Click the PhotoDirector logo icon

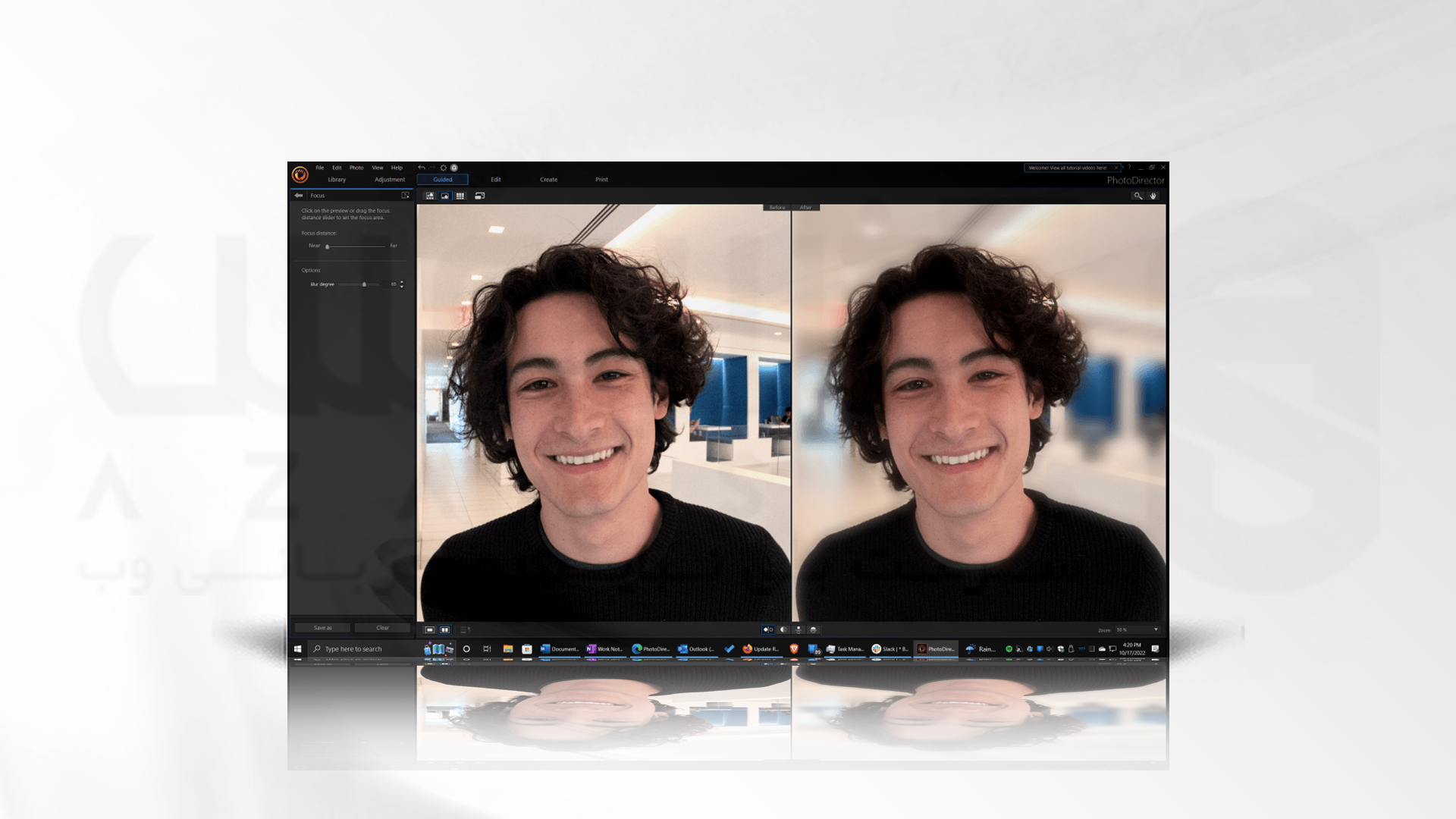pos(300,175)
